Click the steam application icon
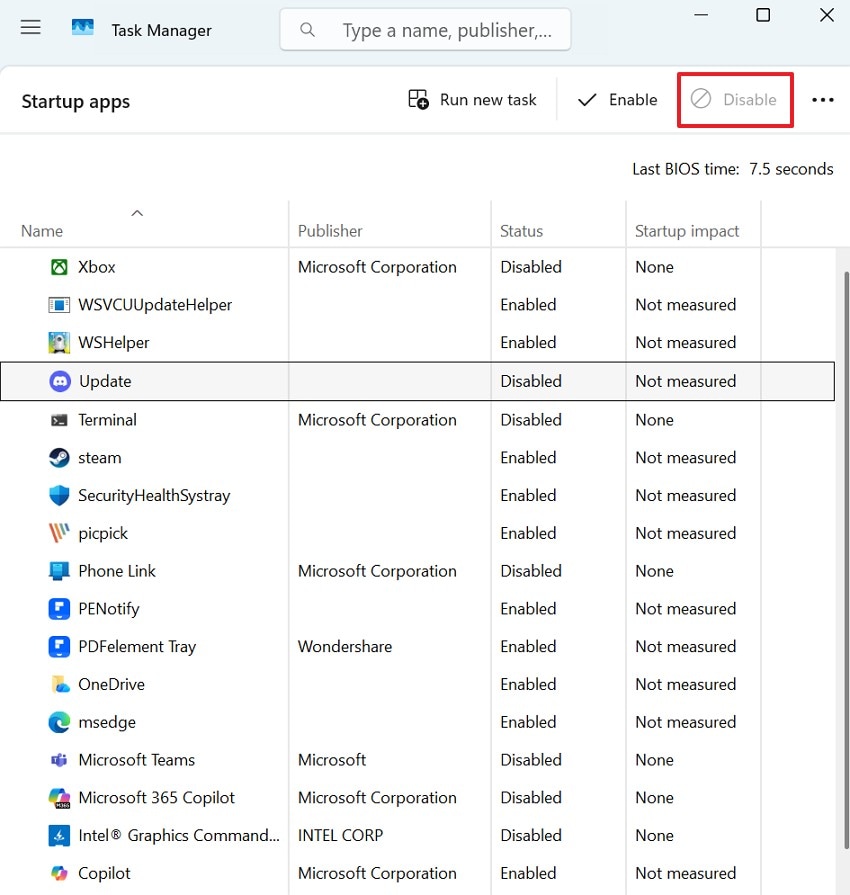The image size is (850, 895). [x=59, y=457]
